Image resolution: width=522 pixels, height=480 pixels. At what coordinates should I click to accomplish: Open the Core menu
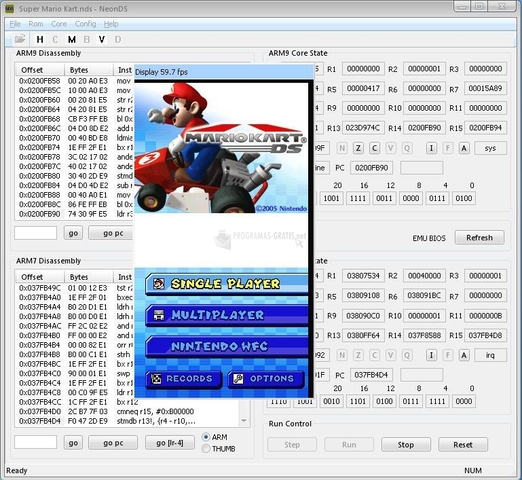pos(59,24)
